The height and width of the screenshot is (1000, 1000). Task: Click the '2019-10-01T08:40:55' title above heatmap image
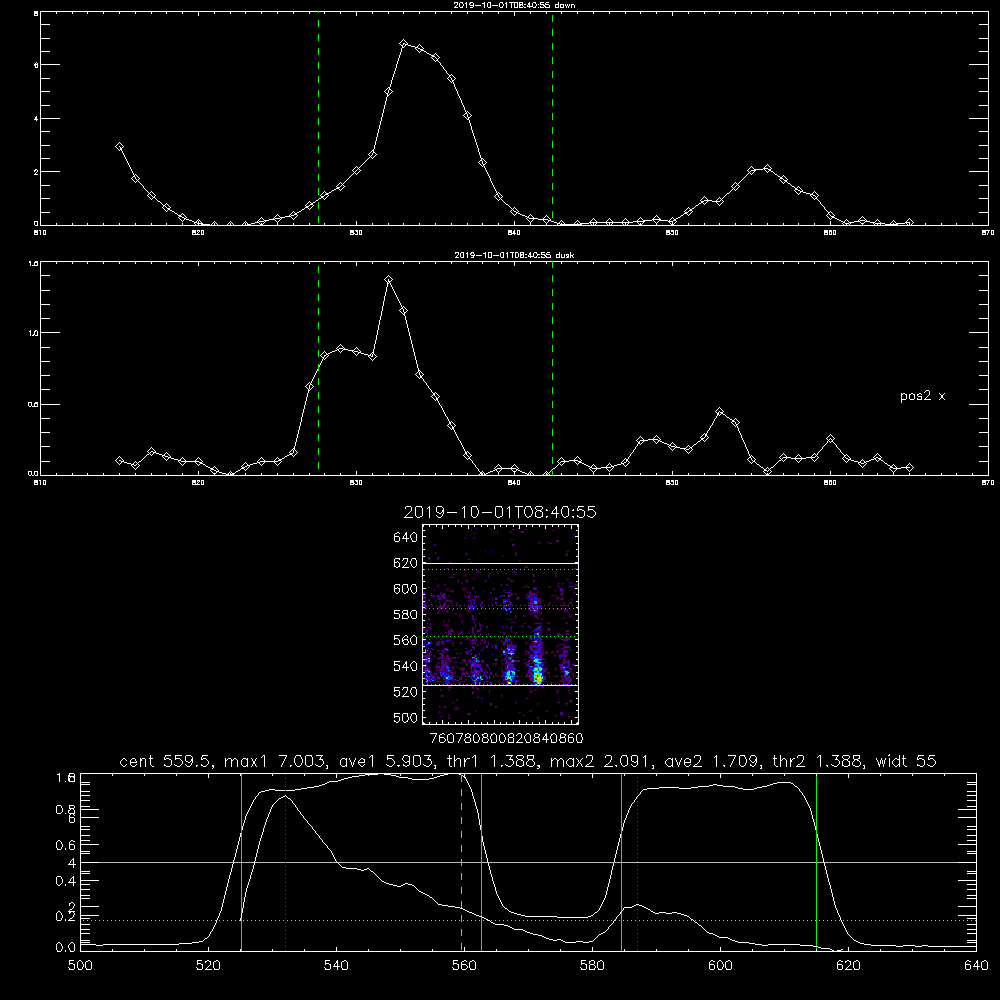pos(500,512)
